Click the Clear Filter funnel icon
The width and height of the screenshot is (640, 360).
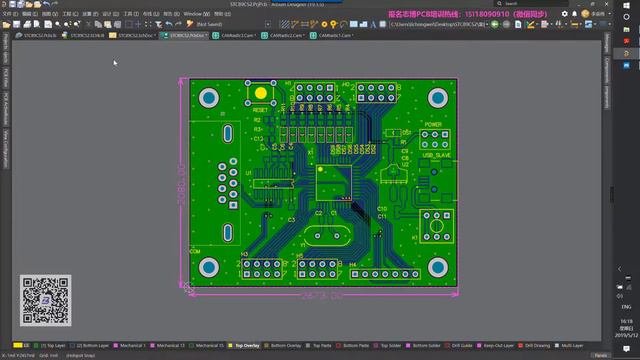(159, 24)
